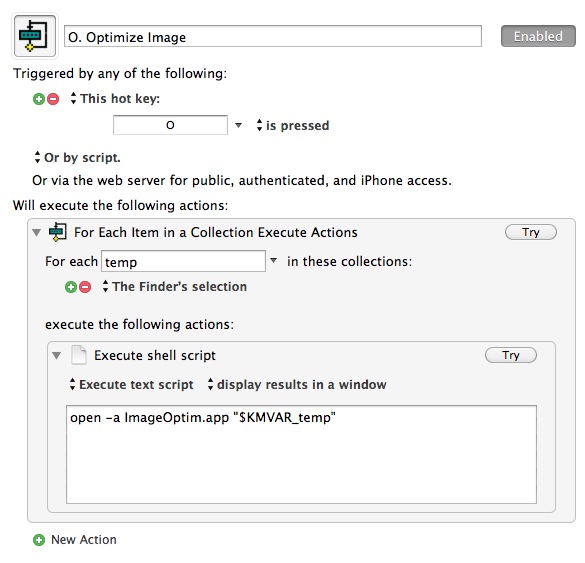This screenshot has width=585, height=563.
Task: Toggle the Enabled button for this macro
Action: [x=538, y=36]
